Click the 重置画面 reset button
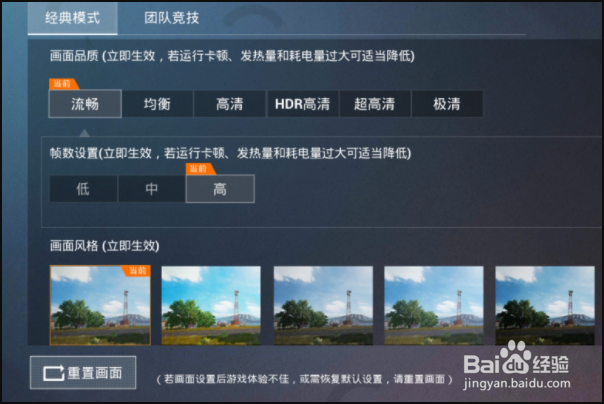Image resolution: width=604 pixels, height=404 pixels. (83, 372)
